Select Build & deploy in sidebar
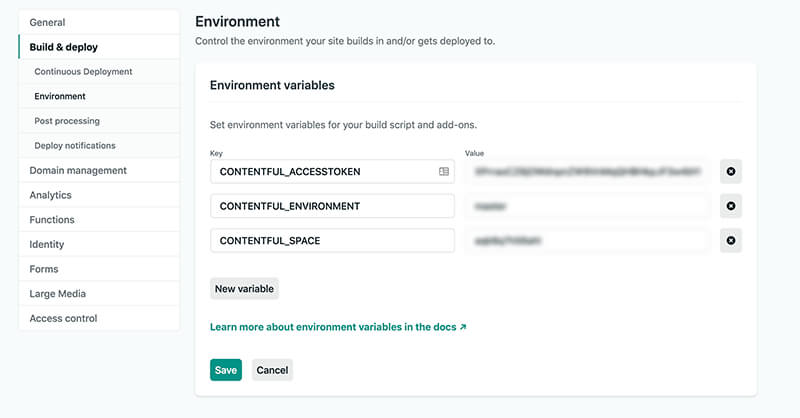800x418 pixels. tap(63, 47)
